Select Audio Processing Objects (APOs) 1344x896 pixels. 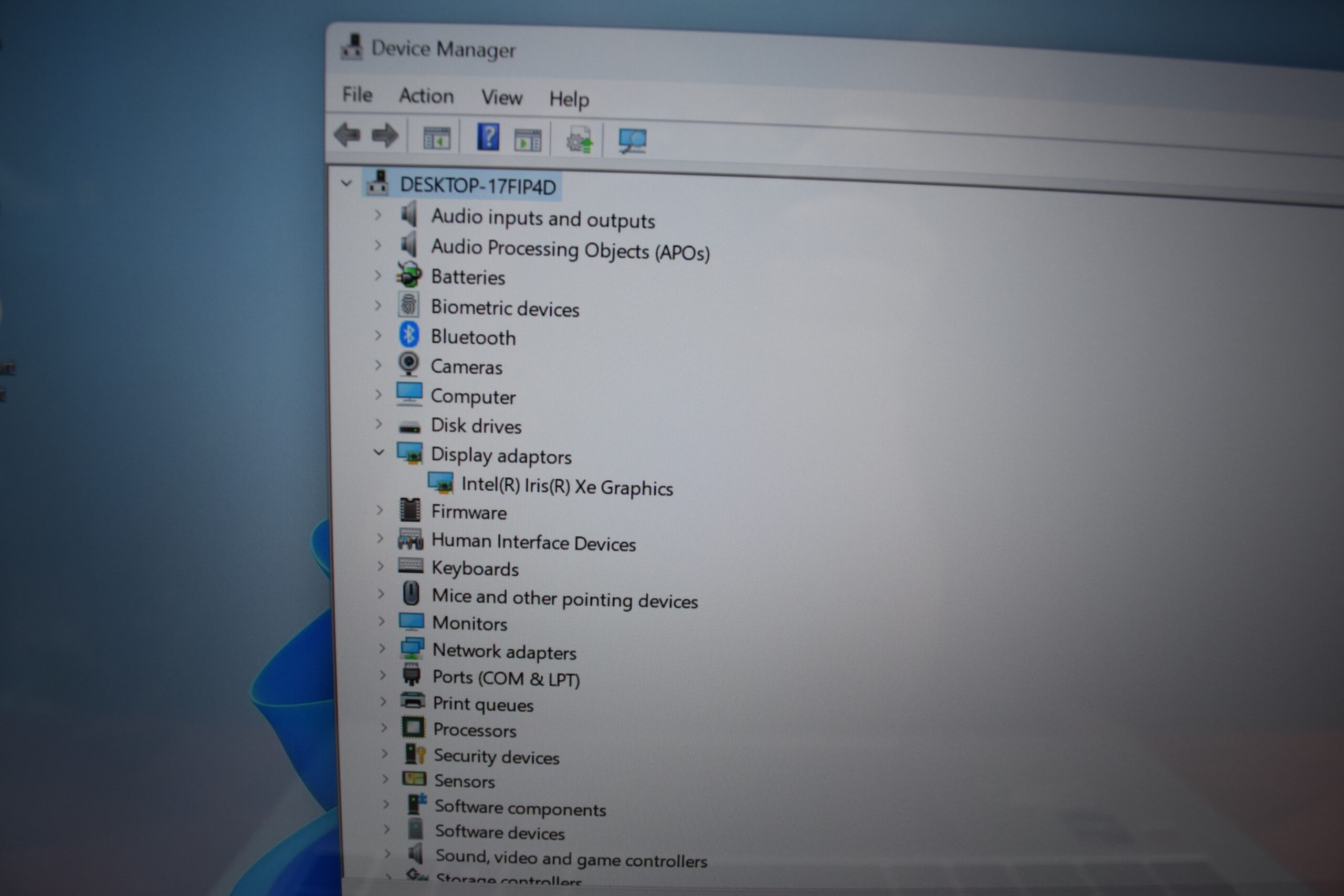coord(570,250)
